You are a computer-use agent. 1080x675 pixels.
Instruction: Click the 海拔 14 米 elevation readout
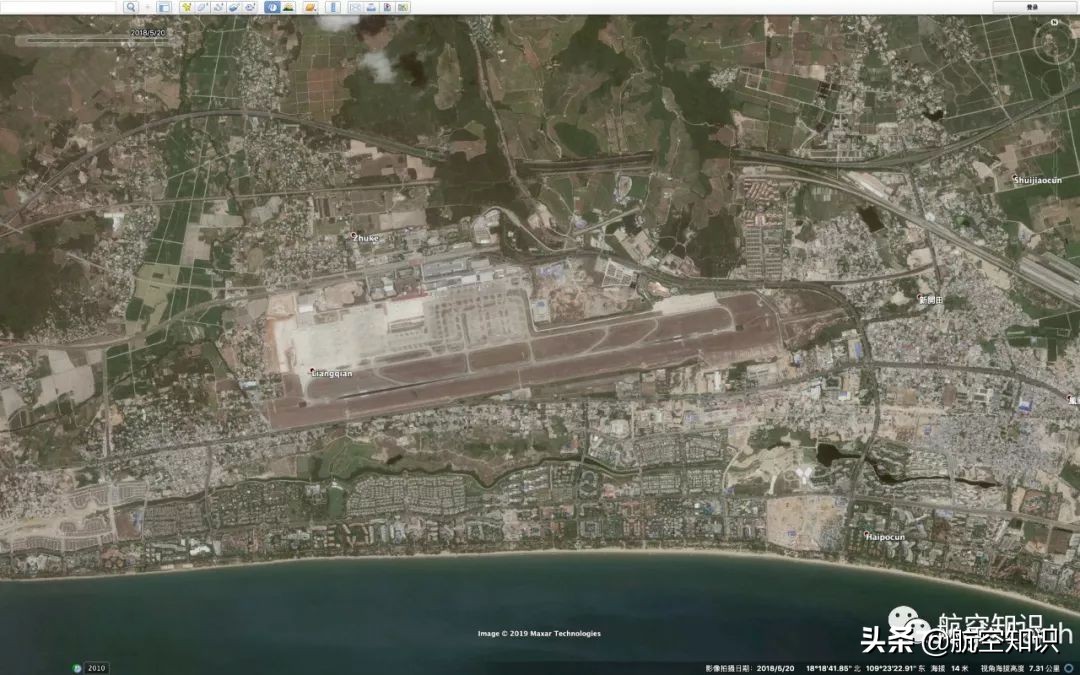[950, 668]
